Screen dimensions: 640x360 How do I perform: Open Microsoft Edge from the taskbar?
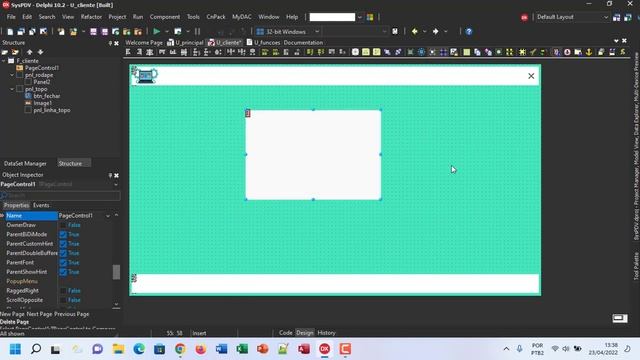pos(139,349)
